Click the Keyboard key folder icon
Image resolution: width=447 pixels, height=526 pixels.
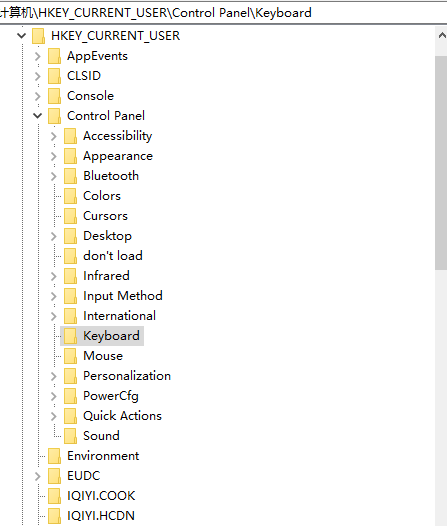[x=70, y=336]
